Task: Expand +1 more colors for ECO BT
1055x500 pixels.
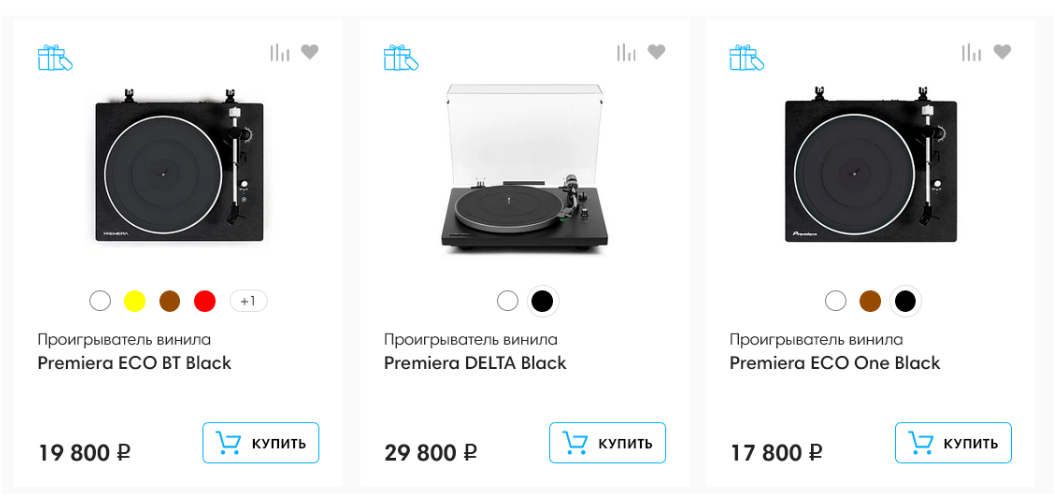Action: (248, 301)
